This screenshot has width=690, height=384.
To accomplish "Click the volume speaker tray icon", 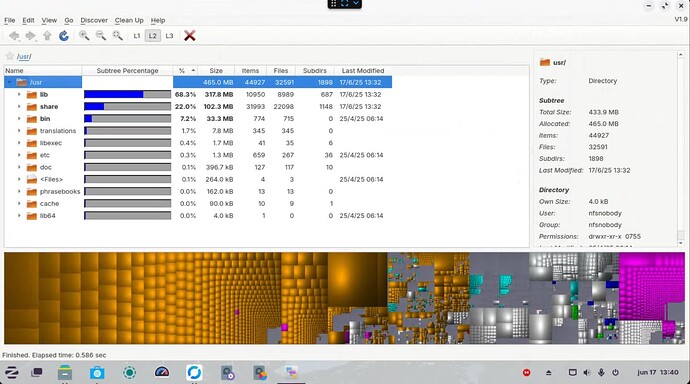I will click(x=587, y=373).
